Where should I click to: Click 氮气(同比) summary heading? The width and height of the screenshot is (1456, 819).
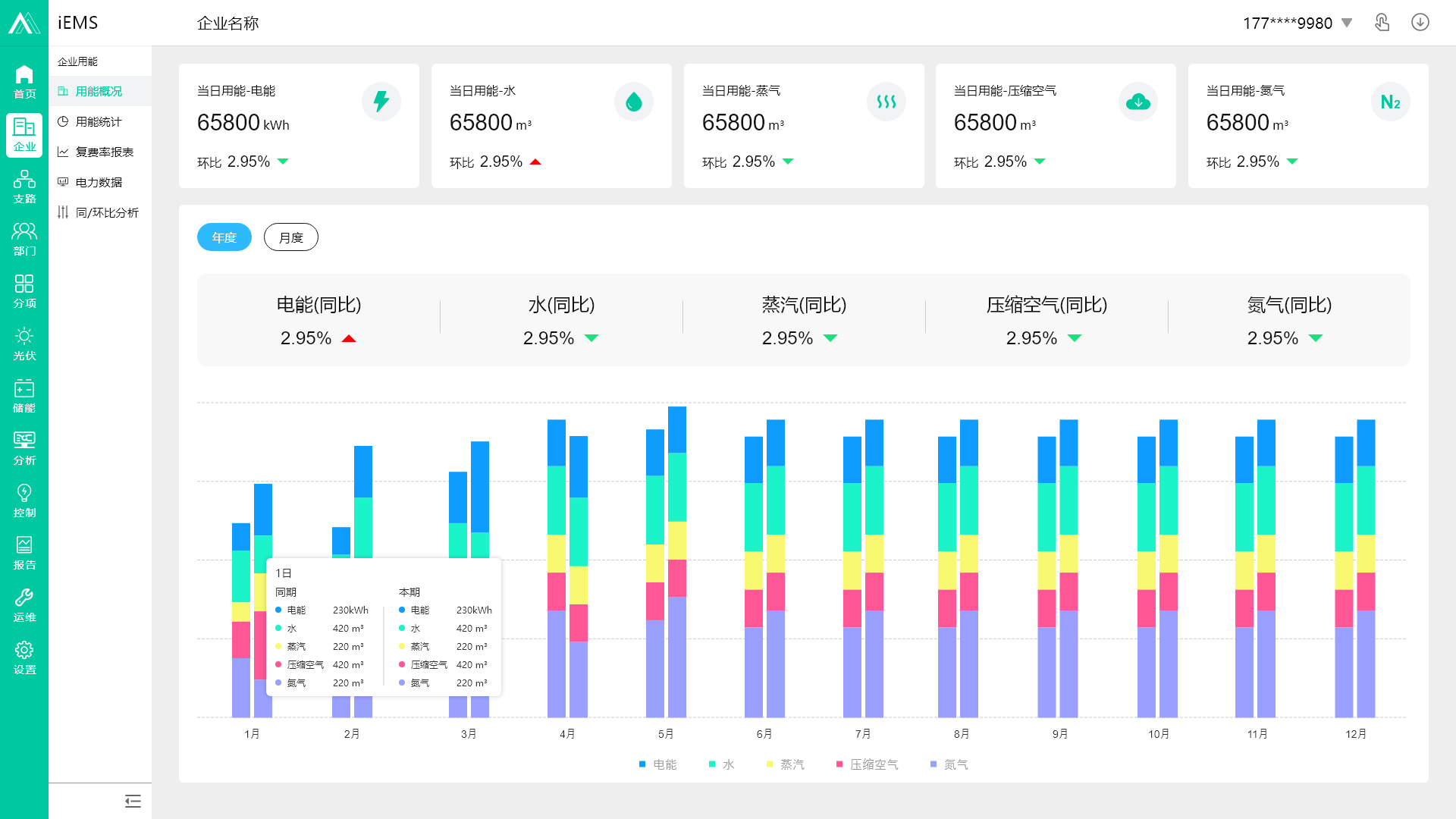coord(1289,305)
